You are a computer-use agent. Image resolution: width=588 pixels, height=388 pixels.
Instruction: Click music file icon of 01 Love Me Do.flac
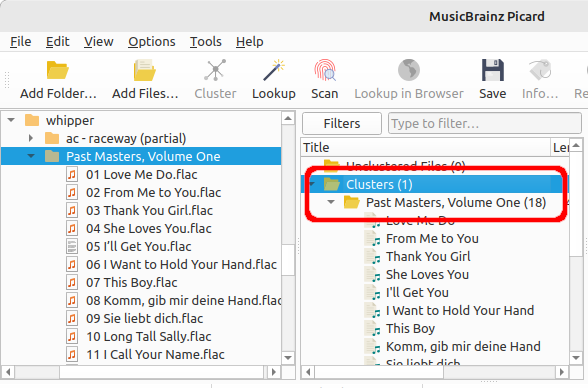click(72, 174)
